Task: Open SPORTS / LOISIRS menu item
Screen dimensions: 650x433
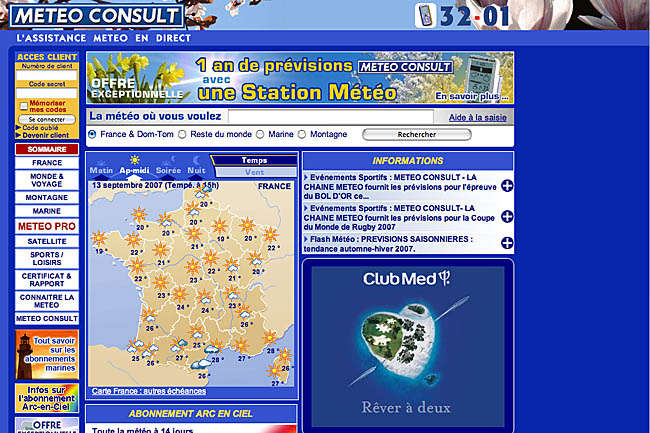Action: tap(47, 259)
